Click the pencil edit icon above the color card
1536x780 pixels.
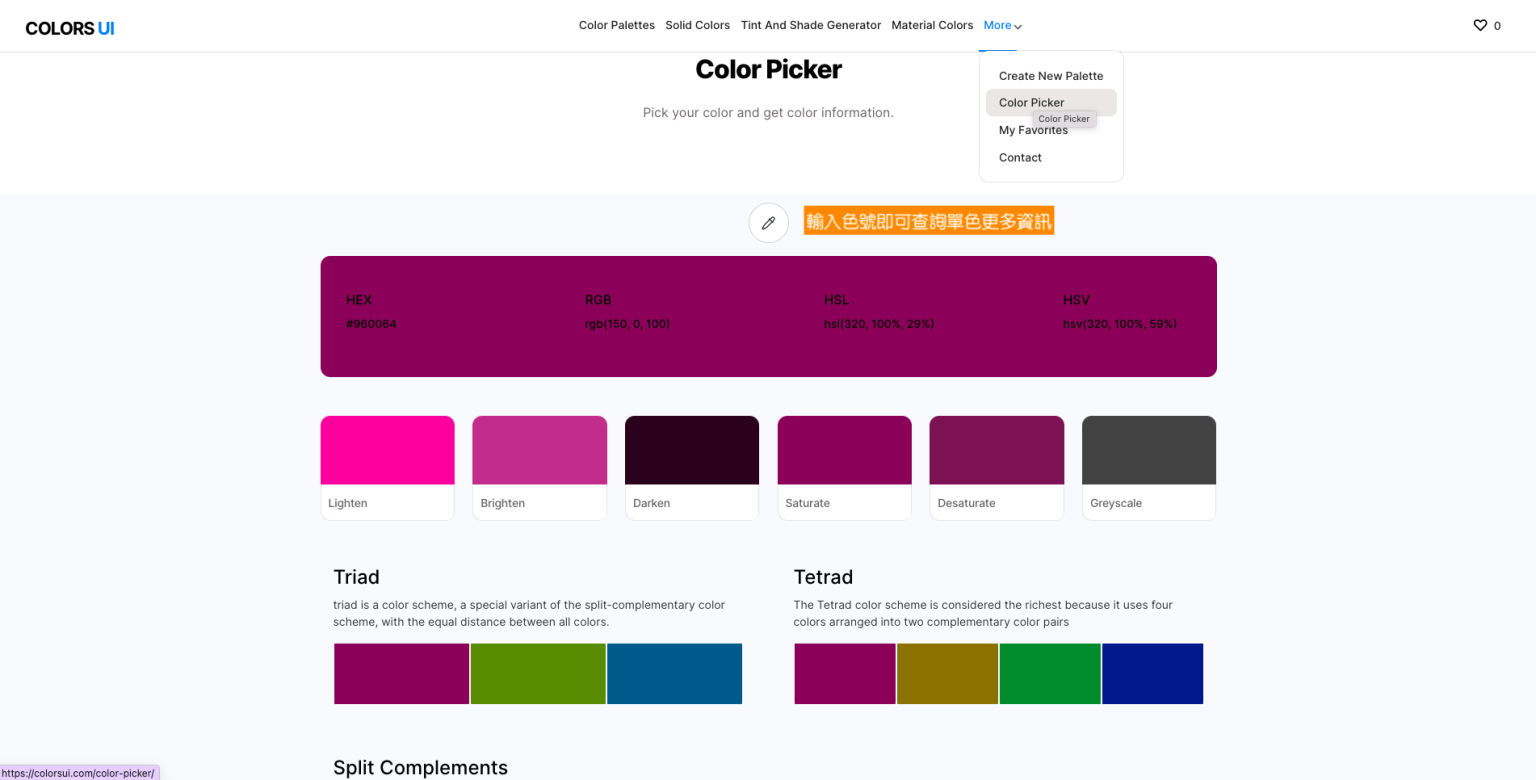click(x=768, y=222)
